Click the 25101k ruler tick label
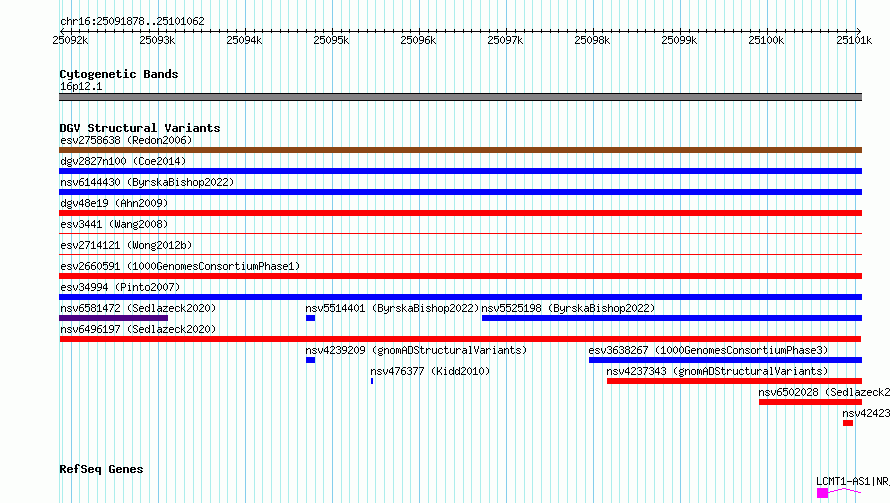Viewport: 890px width, 503px height. coord(854,40)
